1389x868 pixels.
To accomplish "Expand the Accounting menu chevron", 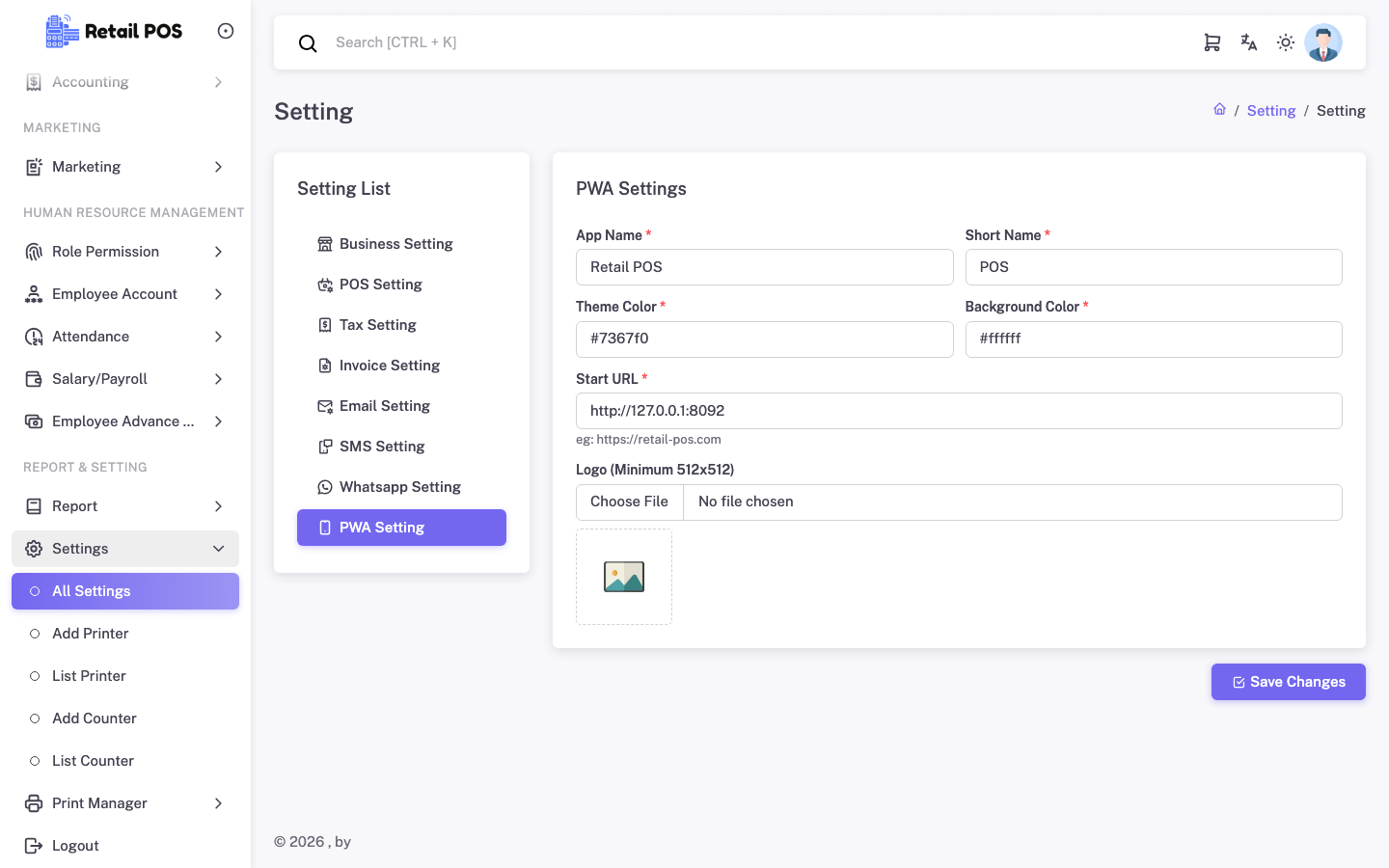I will point(219,82).
